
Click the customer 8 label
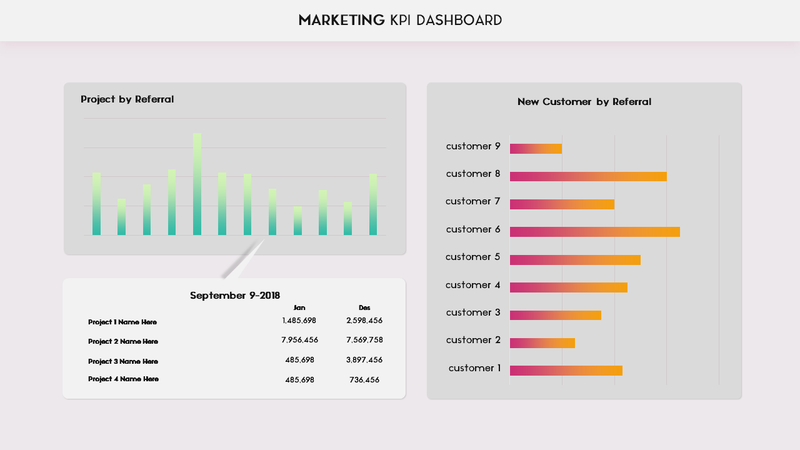click(x=473, y=174)
